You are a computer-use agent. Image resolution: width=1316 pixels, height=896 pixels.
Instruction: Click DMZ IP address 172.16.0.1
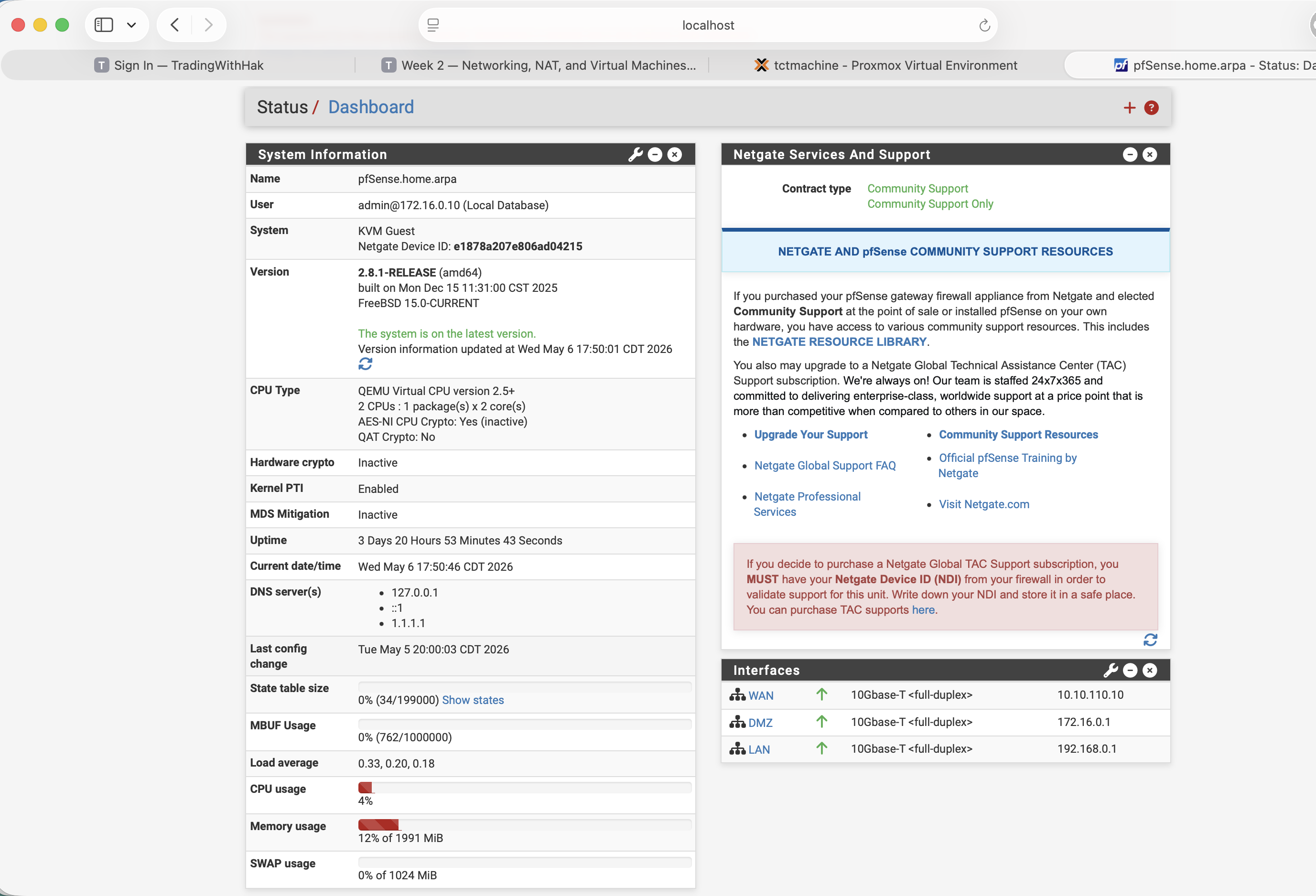coord(1083,722)
